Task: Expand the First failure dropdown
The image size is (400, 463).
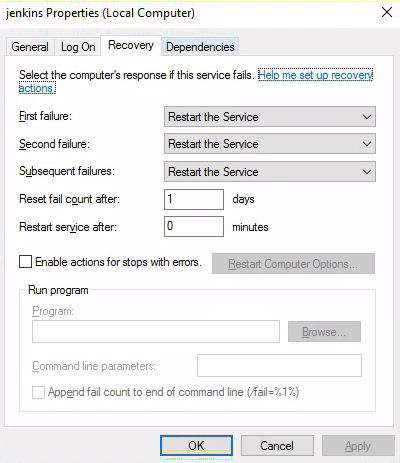Action: point(270,117)
